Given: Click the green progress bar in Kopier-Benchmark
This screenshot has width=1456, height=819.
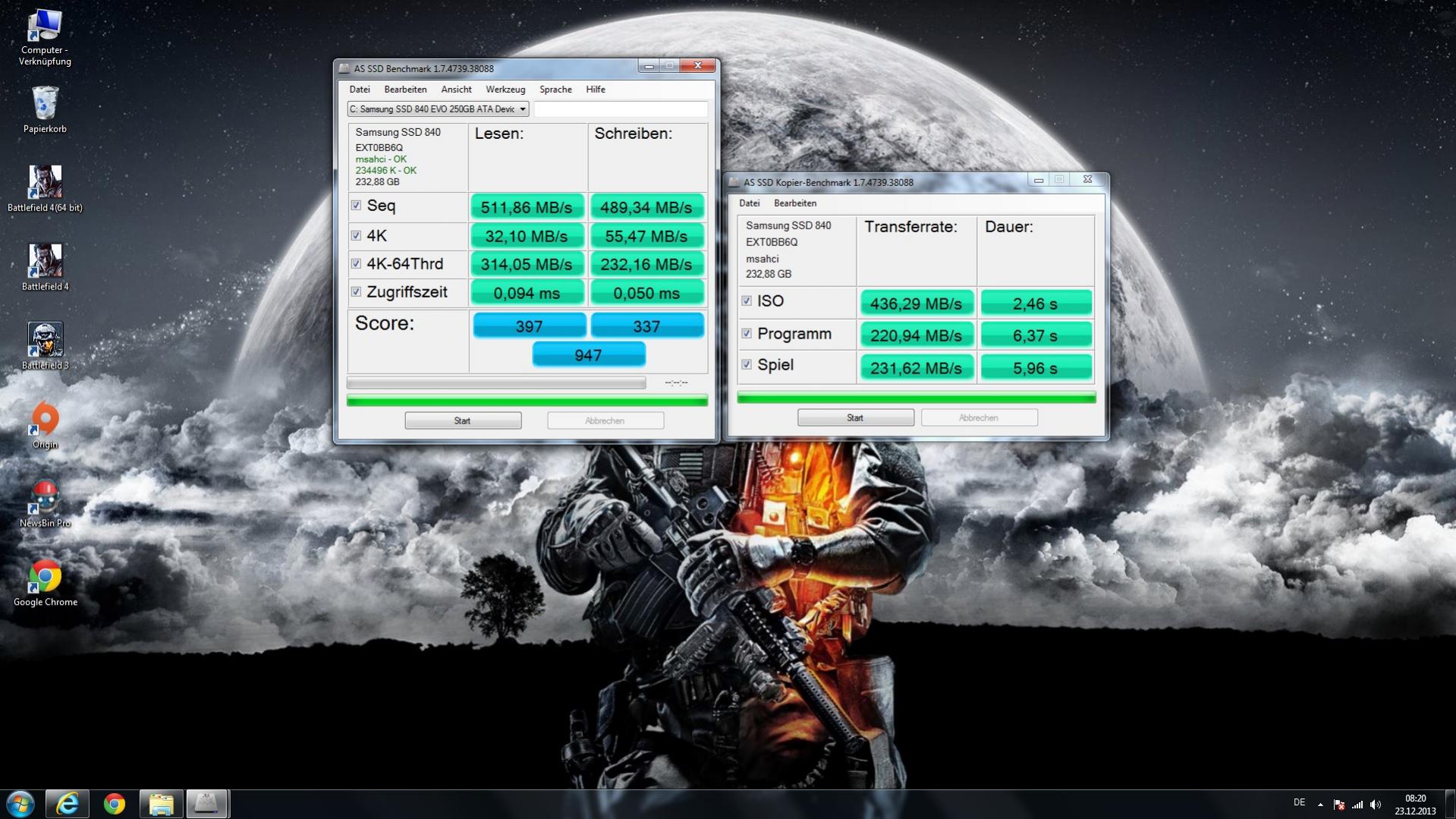Looking at the screenshot, I should [x=917, y=397].
